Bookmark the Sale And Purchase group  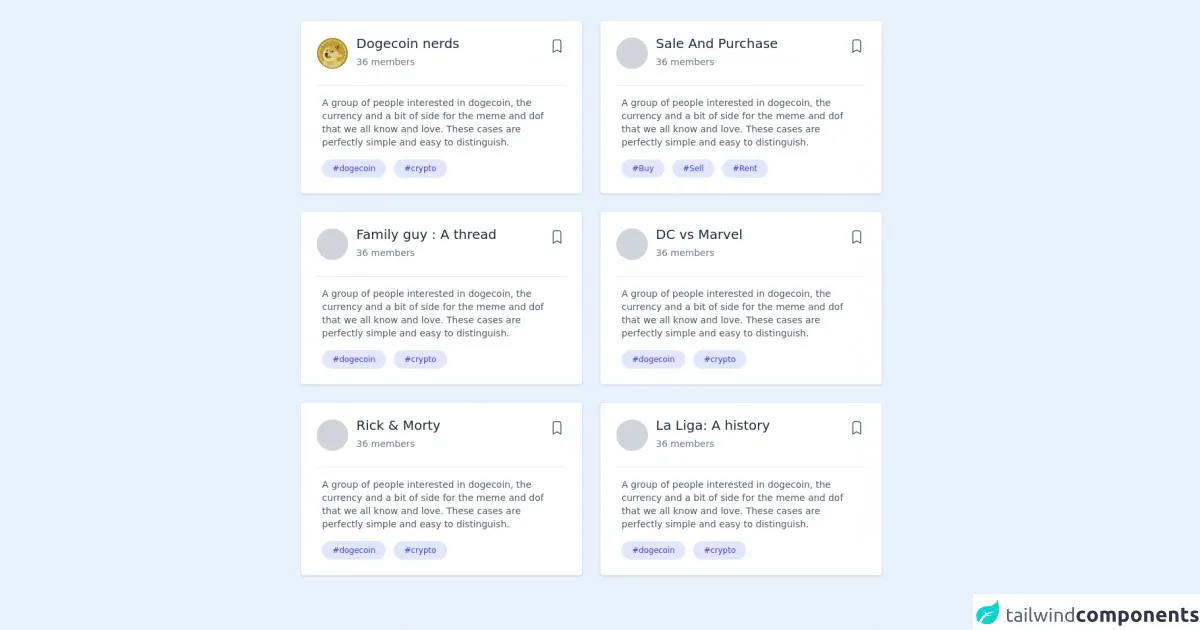[x=856, y=46]
